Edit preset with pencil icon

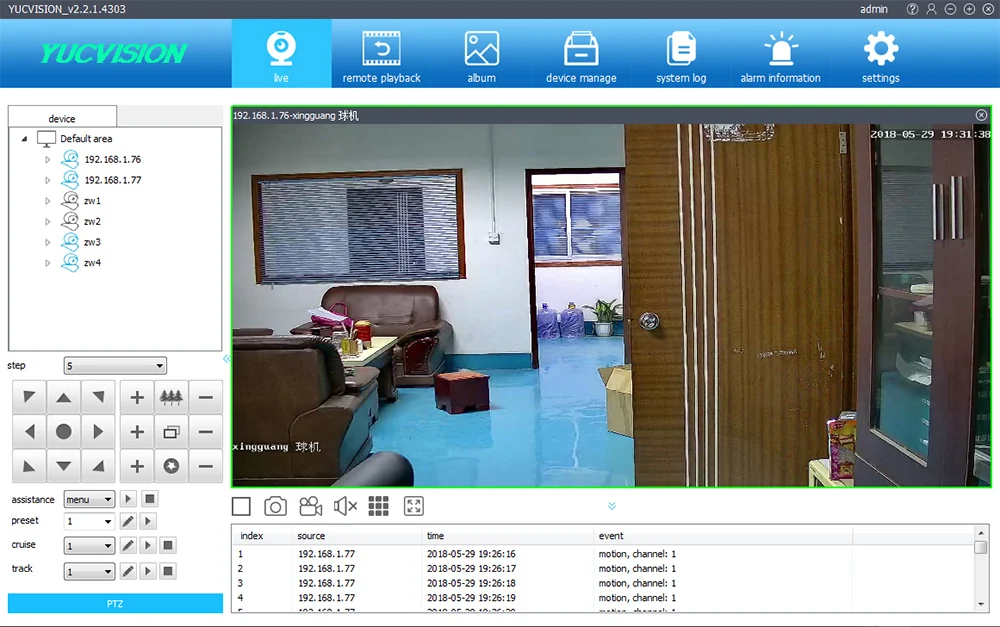(128, 521)
